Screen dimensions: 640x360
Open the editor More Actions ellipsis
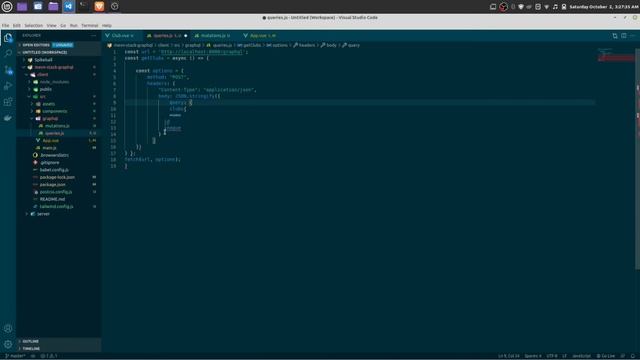click(632, 36)
